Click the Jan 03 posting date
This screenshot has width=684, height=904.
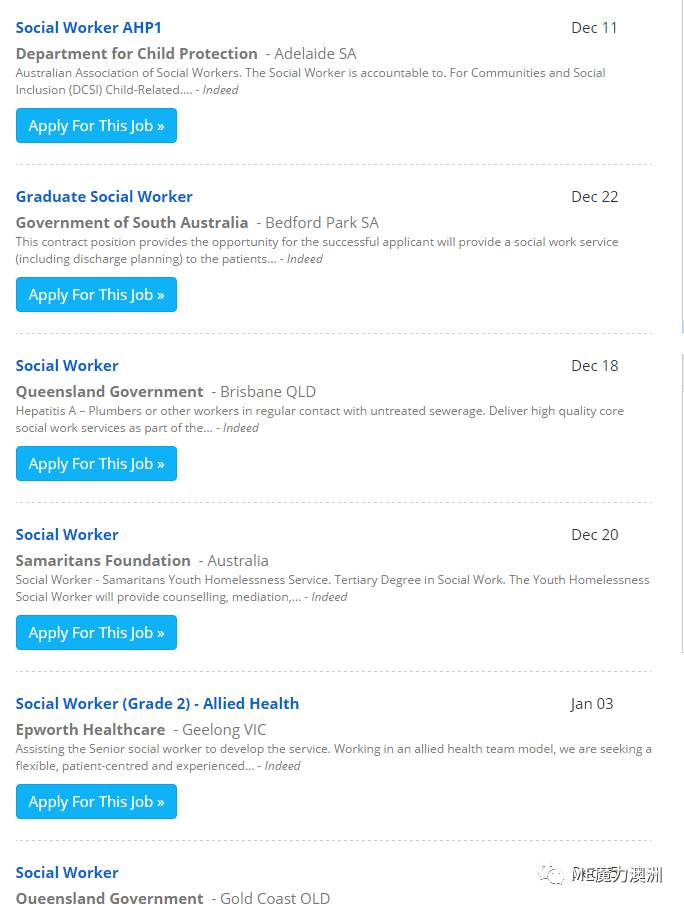tap(592, 704)
